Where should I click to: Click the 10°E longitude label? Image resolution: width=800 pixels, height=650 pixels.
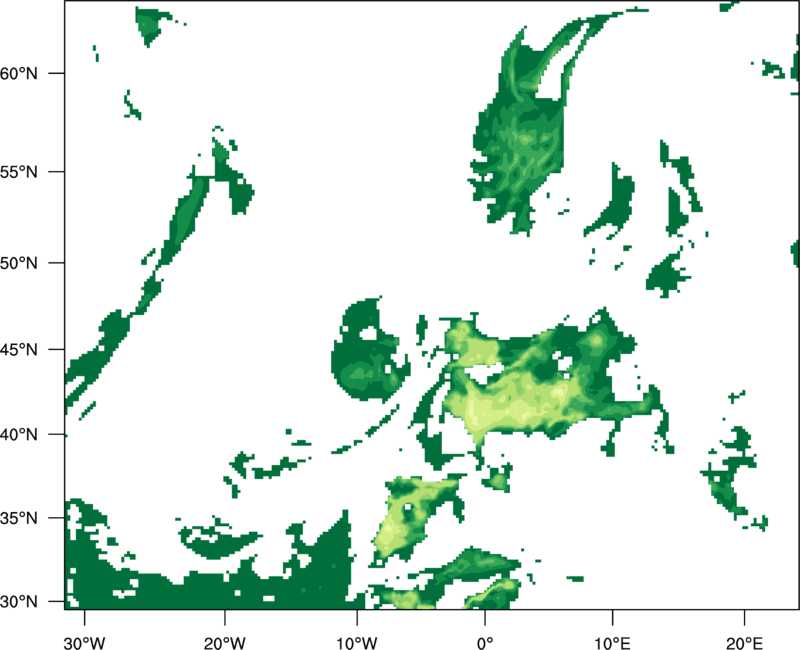coord(612,643)
